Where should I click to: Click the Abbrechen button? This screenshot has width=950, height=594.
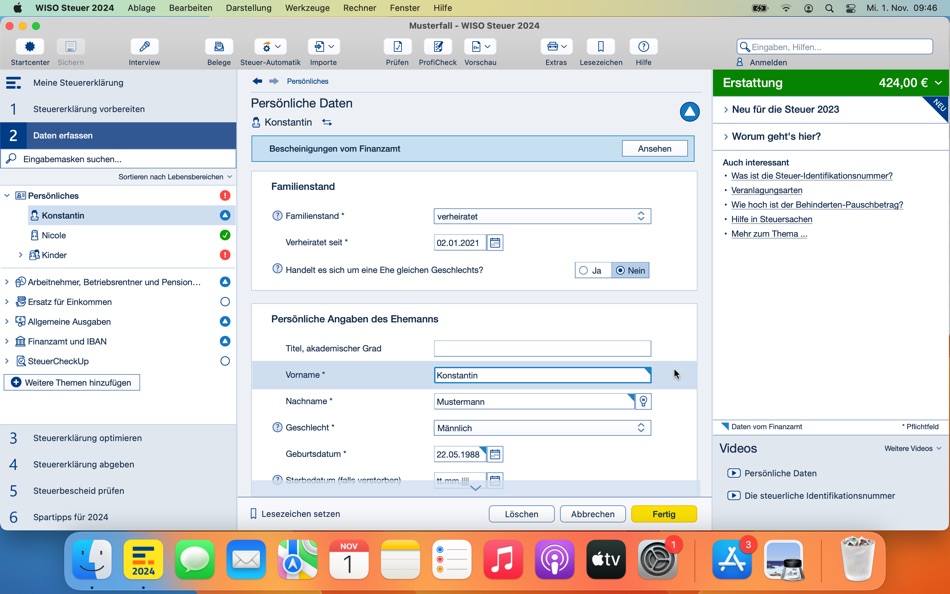click(593, 514)
